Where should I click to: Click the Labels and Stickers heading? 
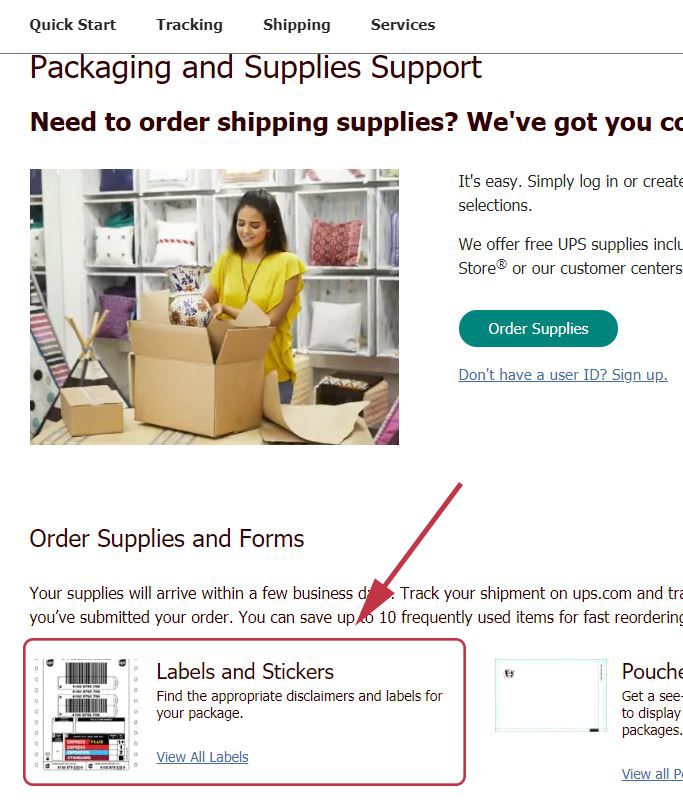pyautogui.click(x=245, y=671)
